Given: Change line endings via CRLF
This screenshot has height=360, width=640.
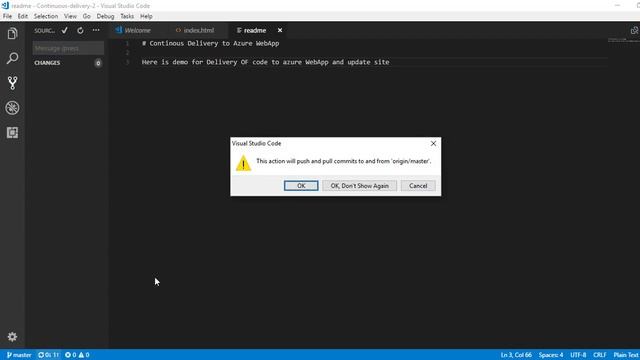Looking at the screenshot, I should point(600,355).
